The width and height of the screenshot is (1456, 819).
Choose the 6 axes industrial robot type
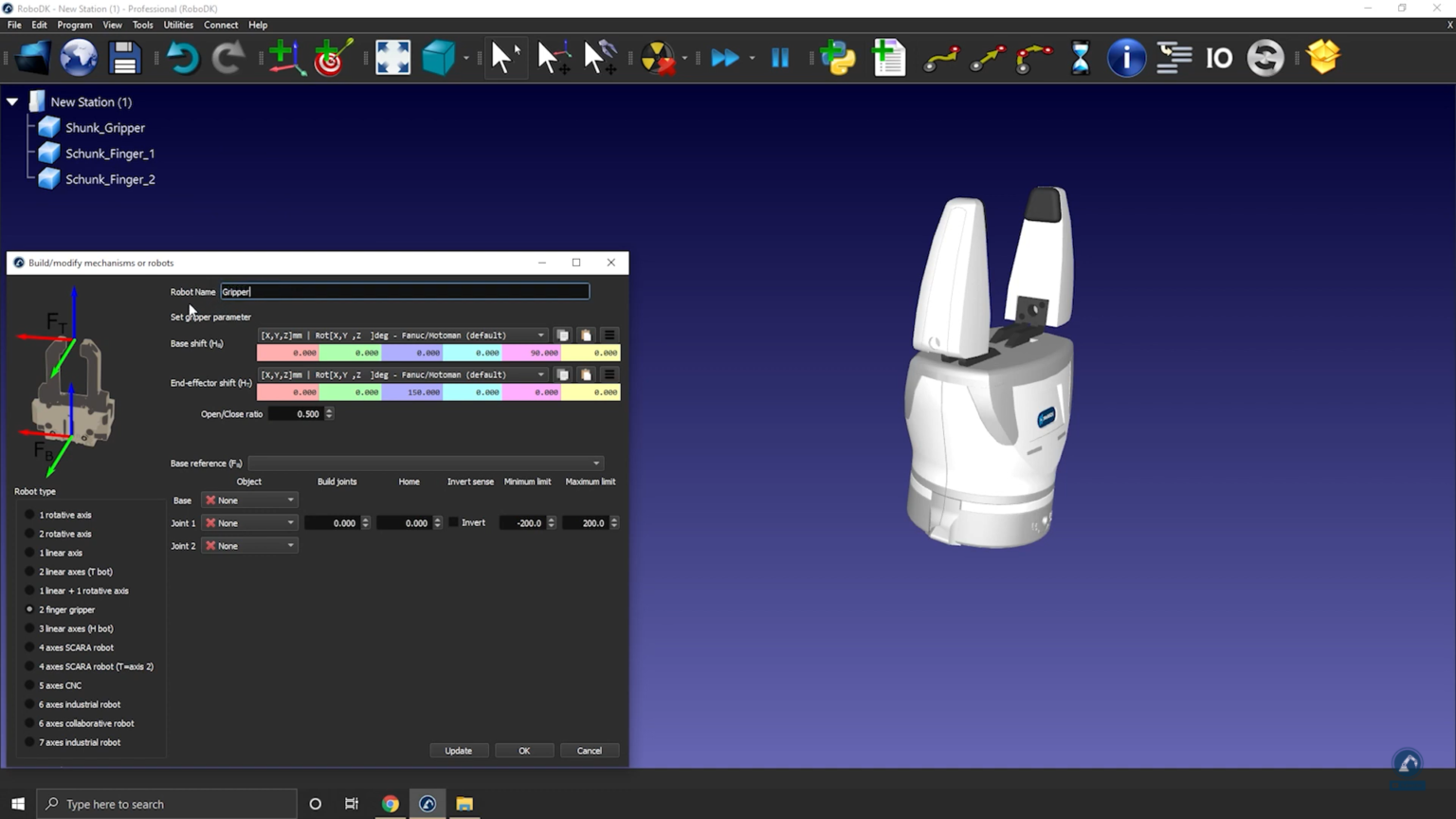point(29,704)
